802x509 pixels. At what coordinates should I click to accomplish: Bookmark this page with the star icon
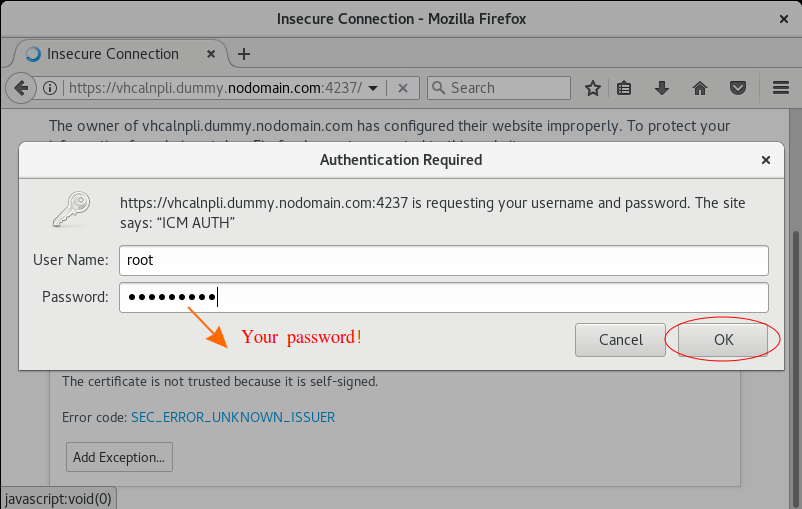point(592,88)
